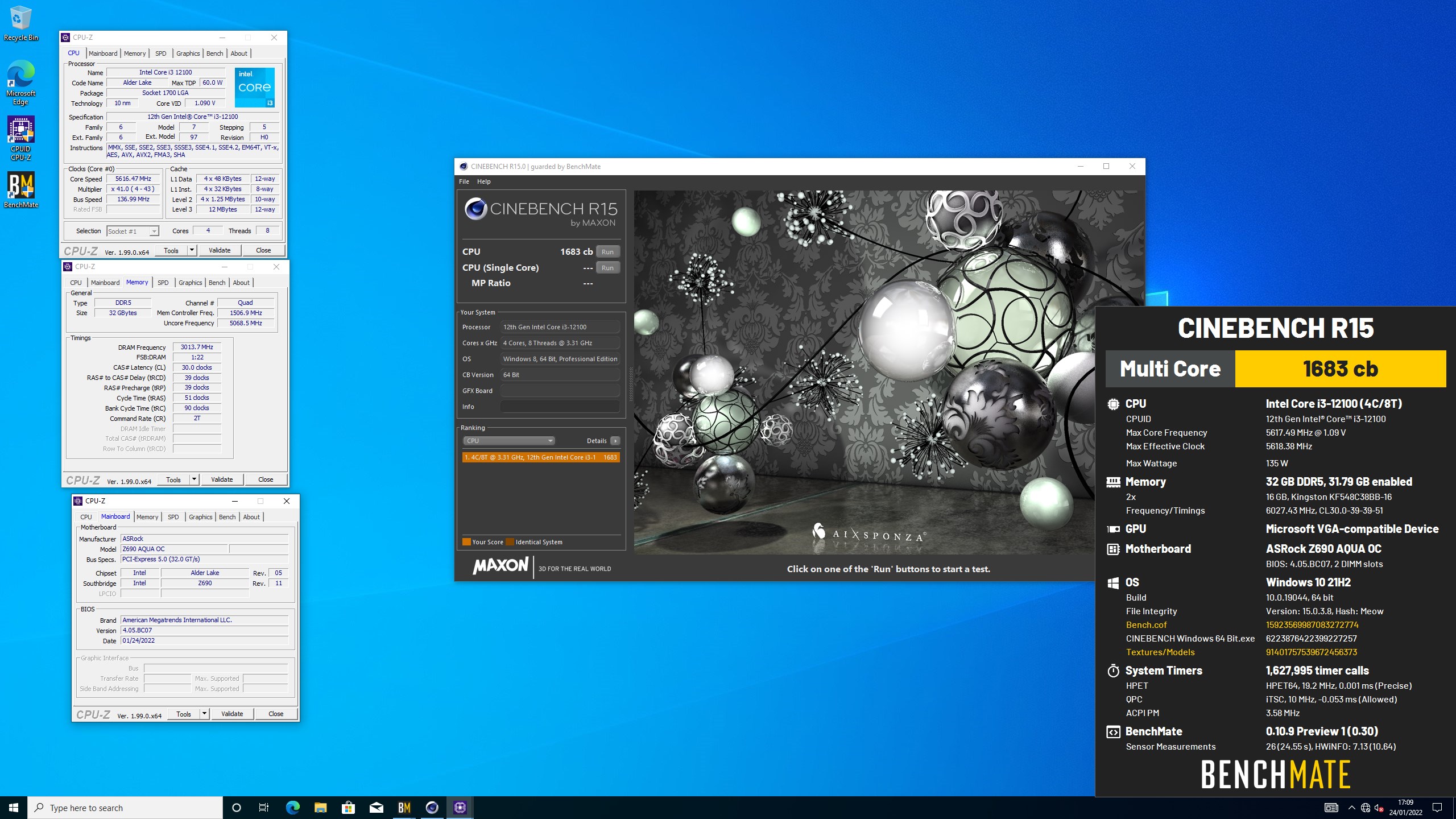Click the CPU-Z icon in top window title bar
Viewport: 1456px width, 819px height.
pos(65,38)
